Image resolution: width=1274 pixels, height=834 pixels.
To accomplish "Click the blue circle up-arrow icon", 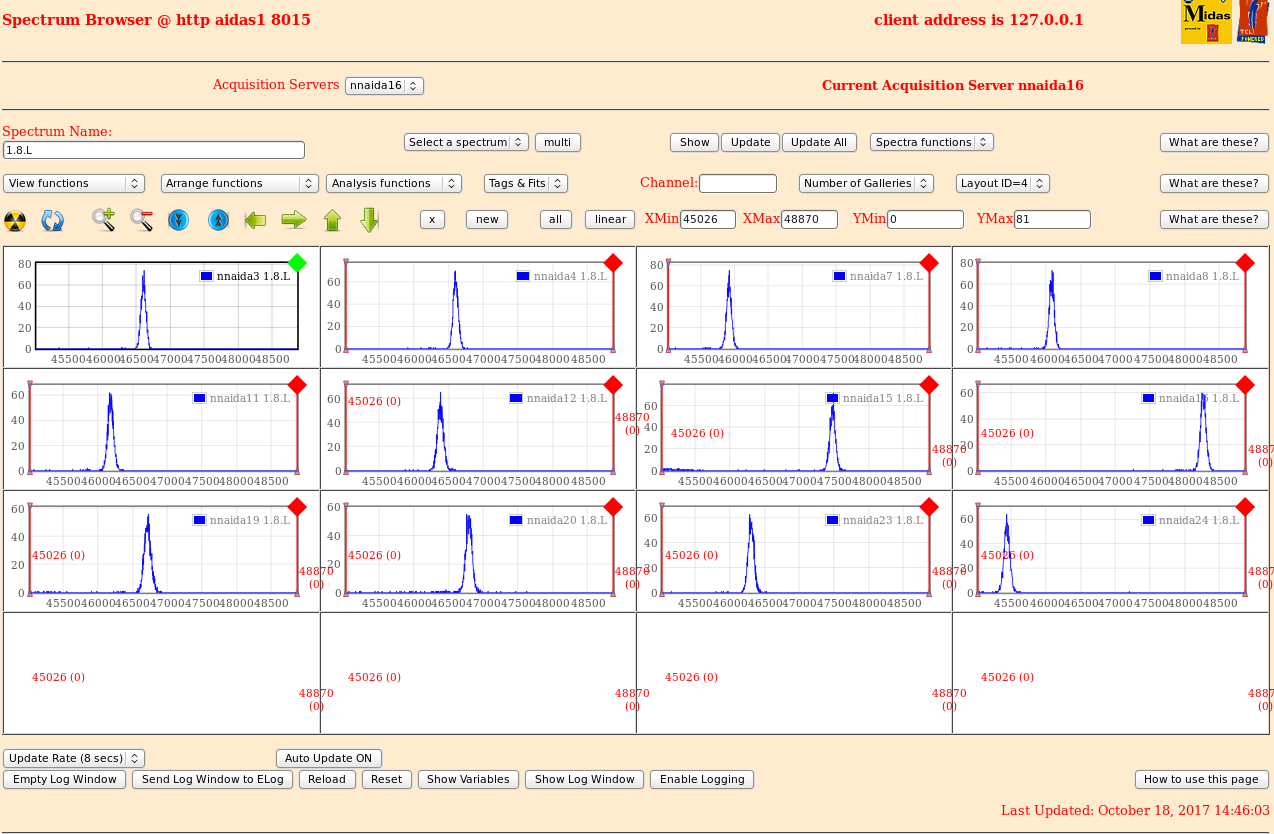I will pyautogui.click(x=218, y=220).
